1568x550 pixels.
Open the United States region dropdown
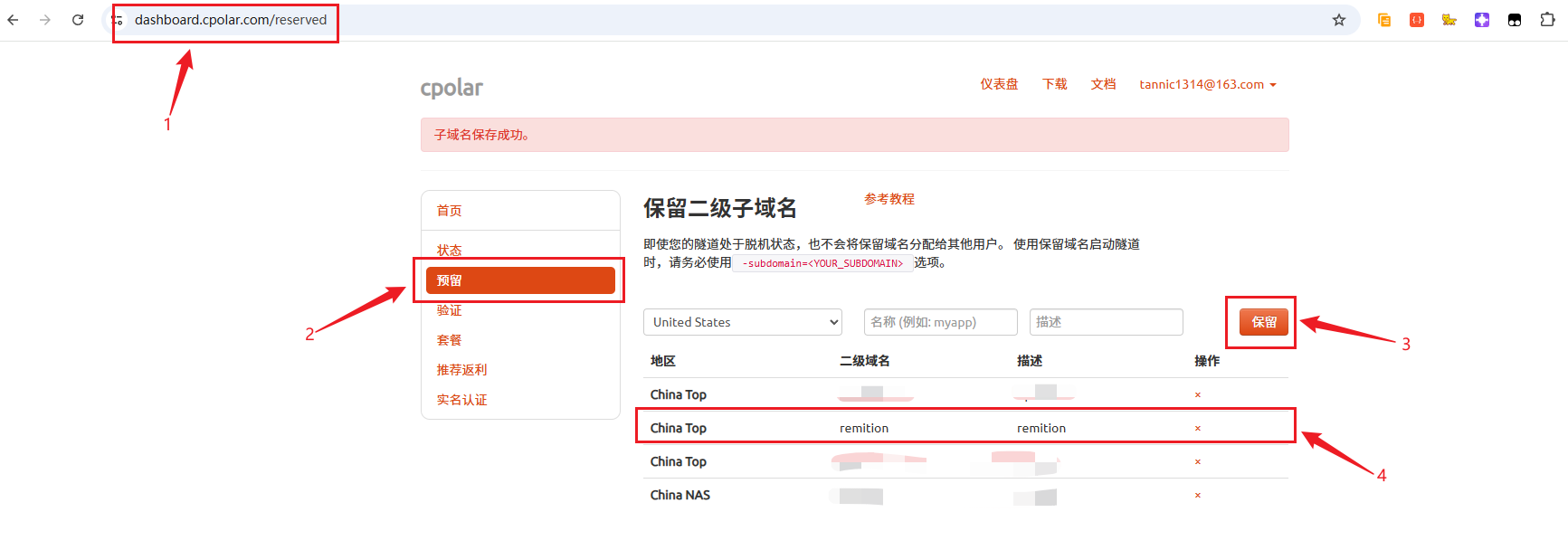(742, 322)
